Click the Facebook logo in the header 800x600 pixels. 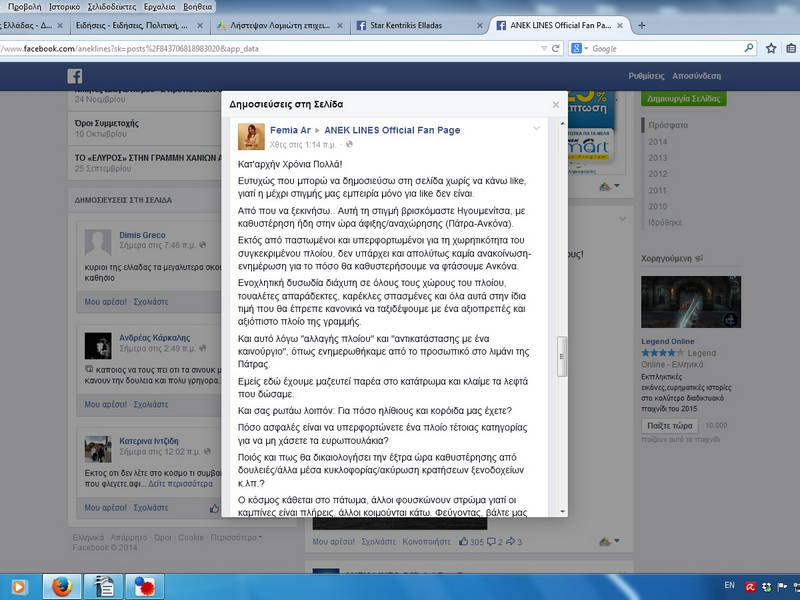click(74, 76)
